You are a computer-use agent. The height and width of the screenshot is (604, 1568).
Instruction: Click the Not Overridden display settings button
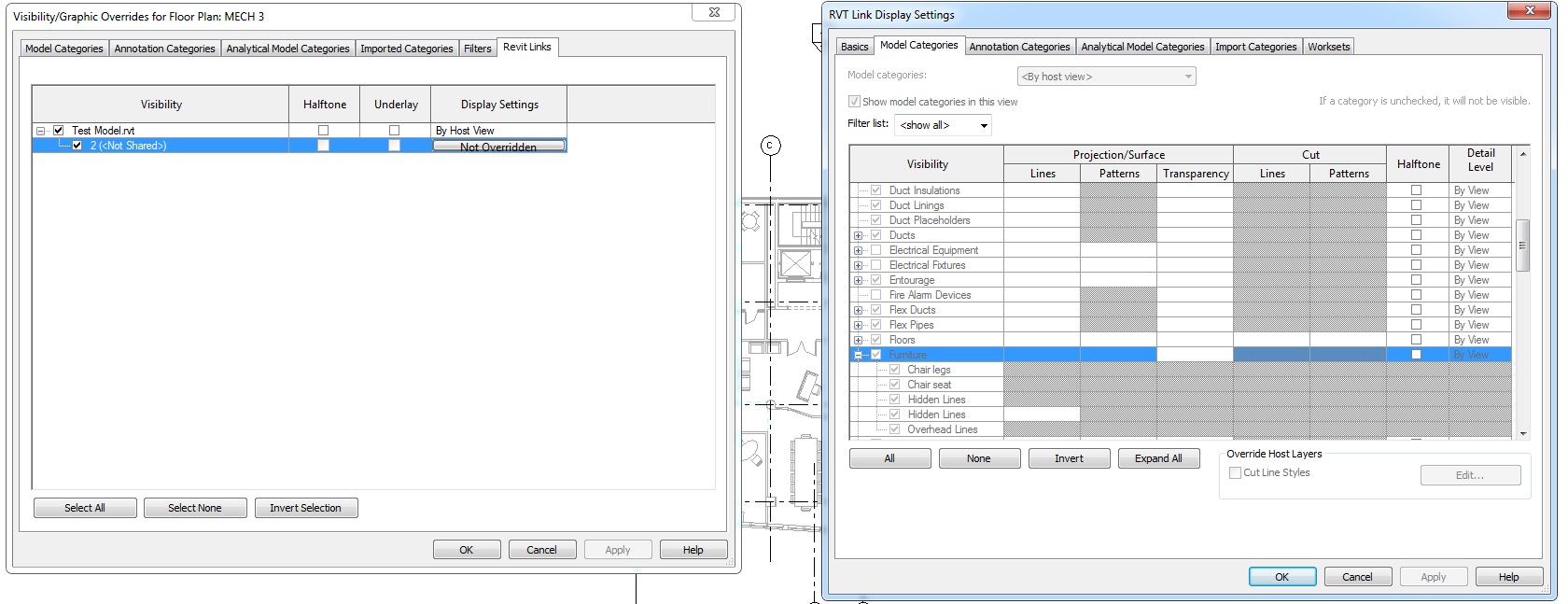click(498, 147)
